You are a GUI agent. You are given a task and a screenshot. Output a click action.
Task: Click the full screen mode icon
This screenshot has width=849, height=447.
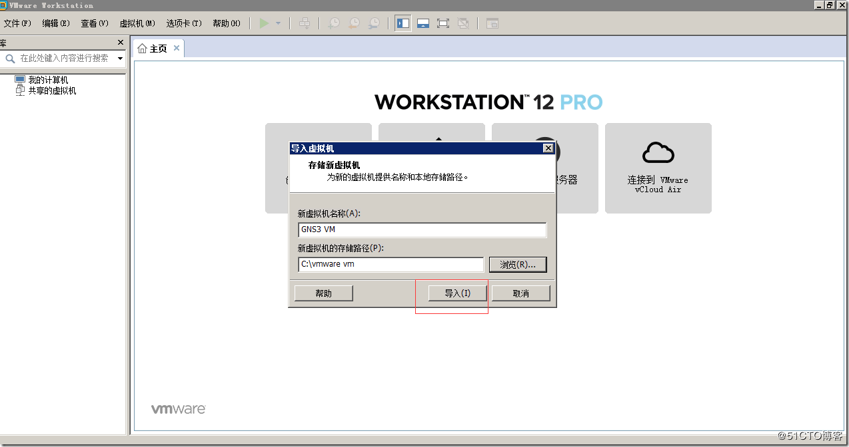click(x=443, y=23)
